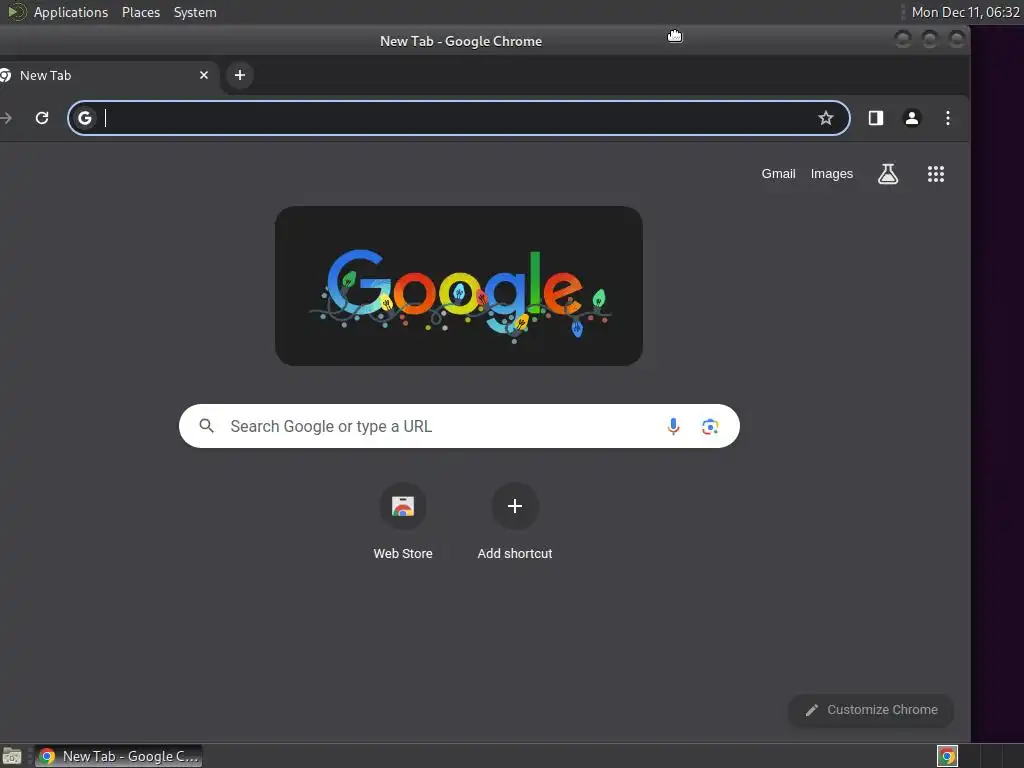Screen dimensions: 1024x768
Task: Open the Places menu
Action: tap(141, 12)
